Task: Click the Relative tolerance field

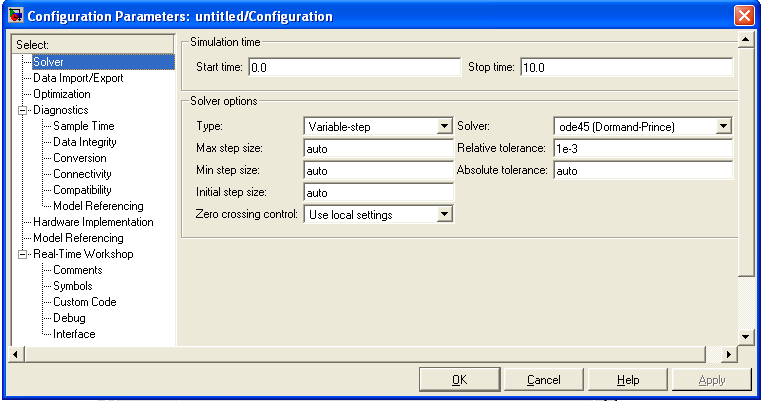Action: (x=642, y=148)
